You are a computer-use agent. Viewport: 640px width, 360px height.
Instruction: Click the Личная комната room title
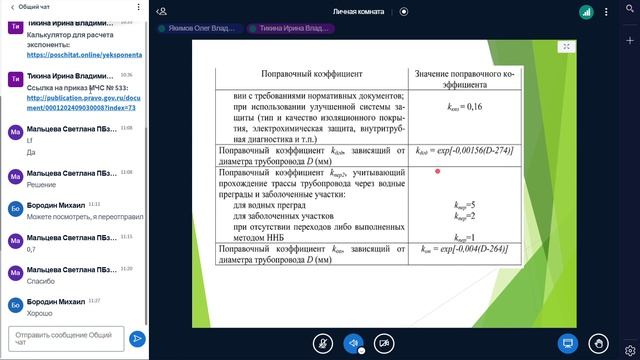tap(358, 11)
